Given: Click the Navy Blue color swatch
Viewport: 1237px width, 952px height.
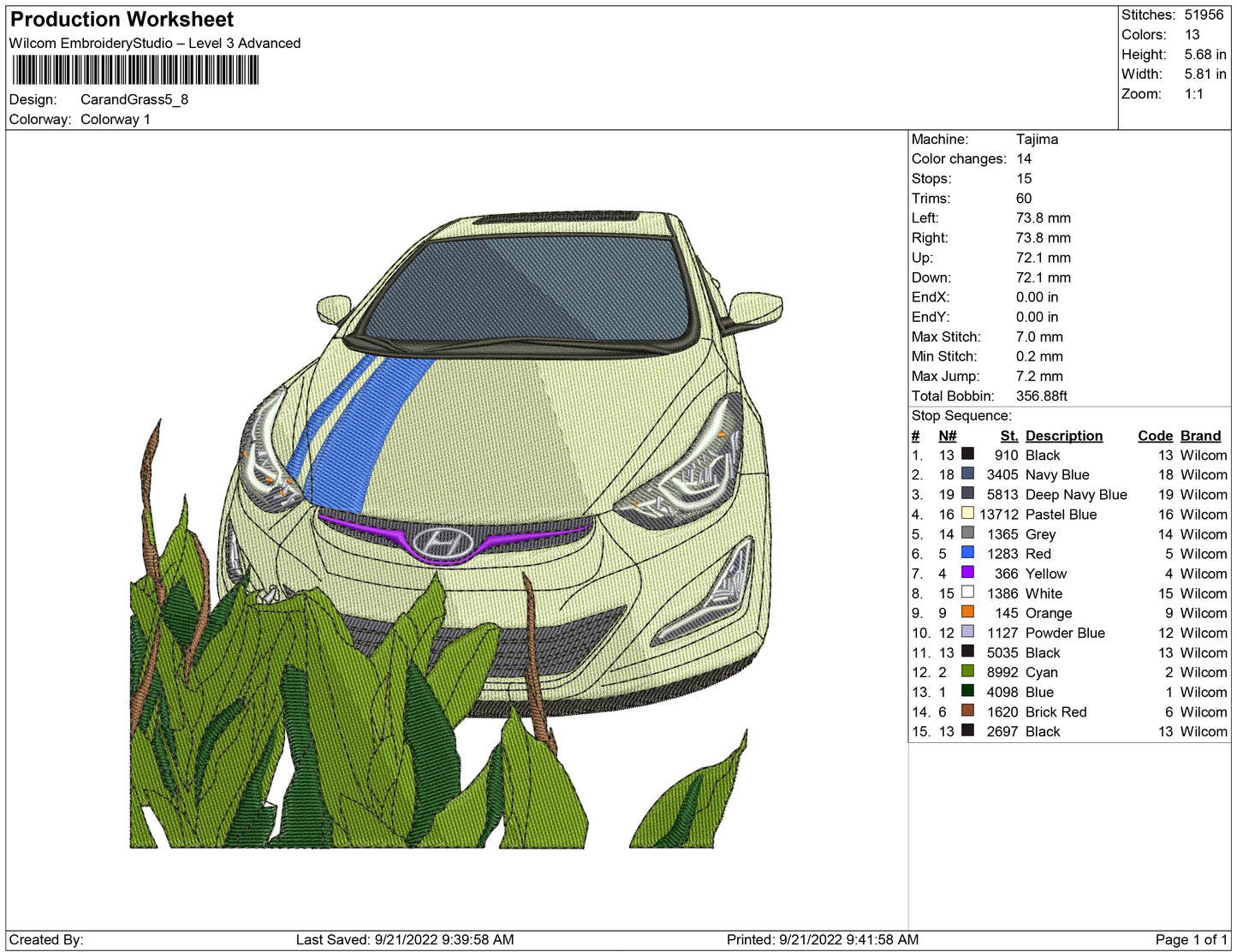Looking at the screenshot, I should [x=967, y=473].
